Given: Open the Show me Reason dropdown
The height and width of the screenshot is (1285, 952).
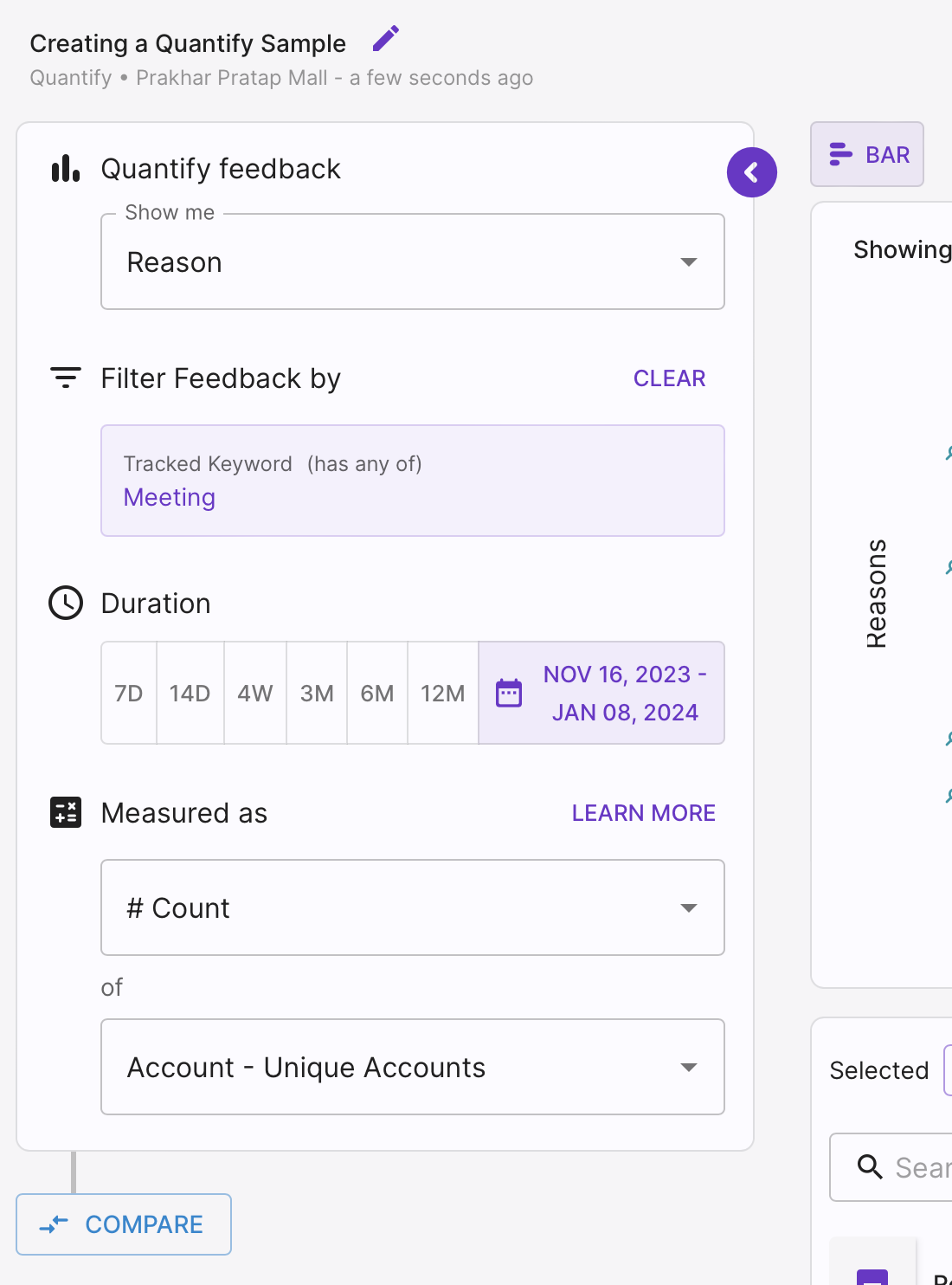Looking at the screenshot, I should point(413,262).
